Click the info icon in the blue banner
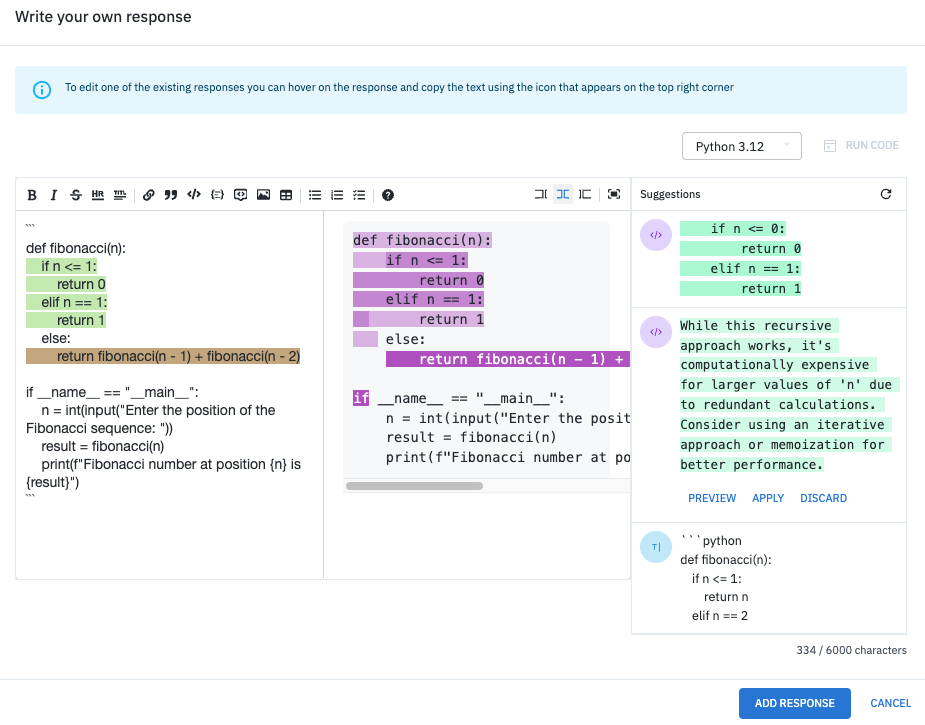Image resolution: width=925 pixels, height=725 pixels. (x=42, y=90)
